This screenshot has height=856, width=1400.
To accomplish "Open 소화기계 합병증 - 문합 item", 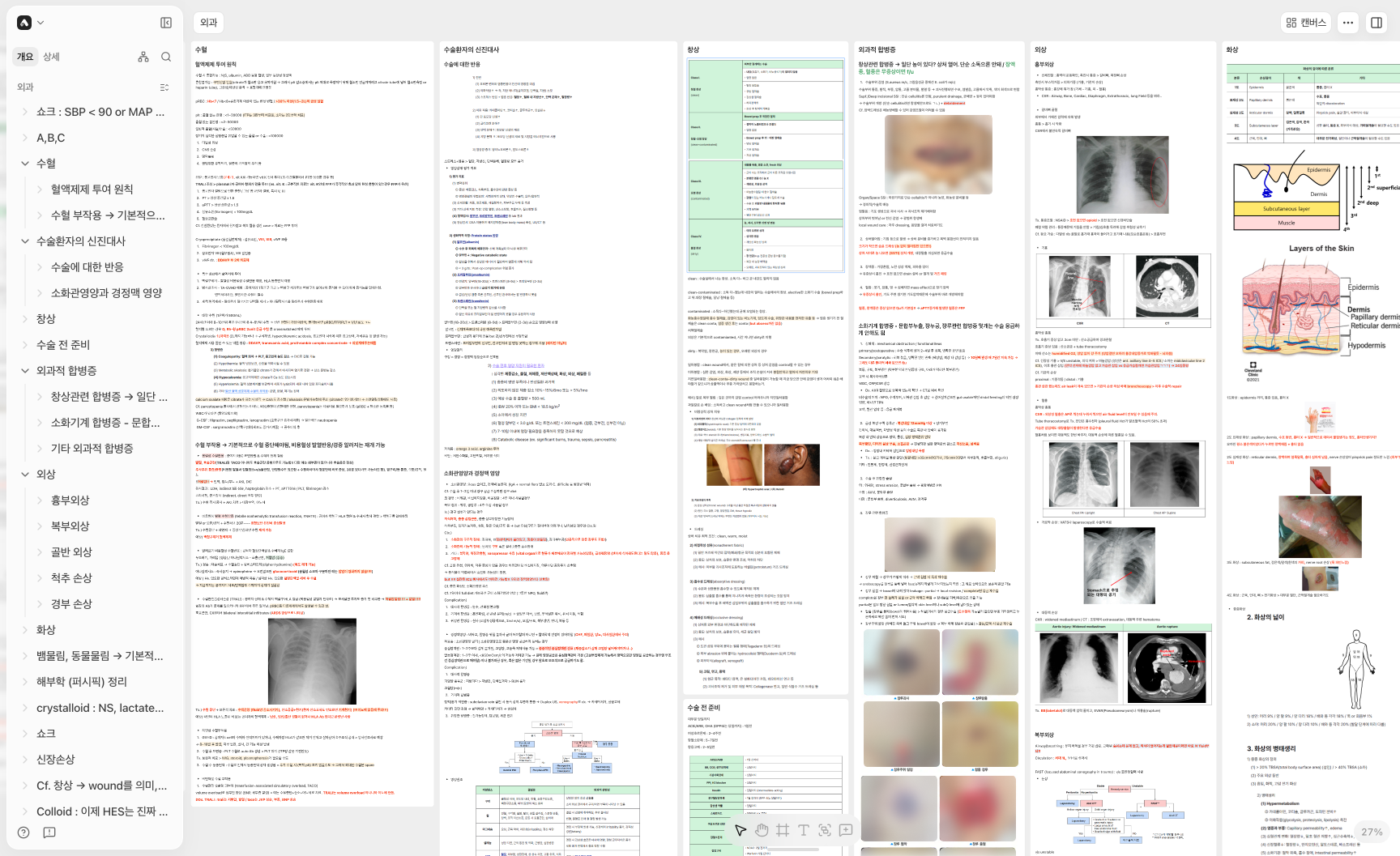I will (105, 423).
